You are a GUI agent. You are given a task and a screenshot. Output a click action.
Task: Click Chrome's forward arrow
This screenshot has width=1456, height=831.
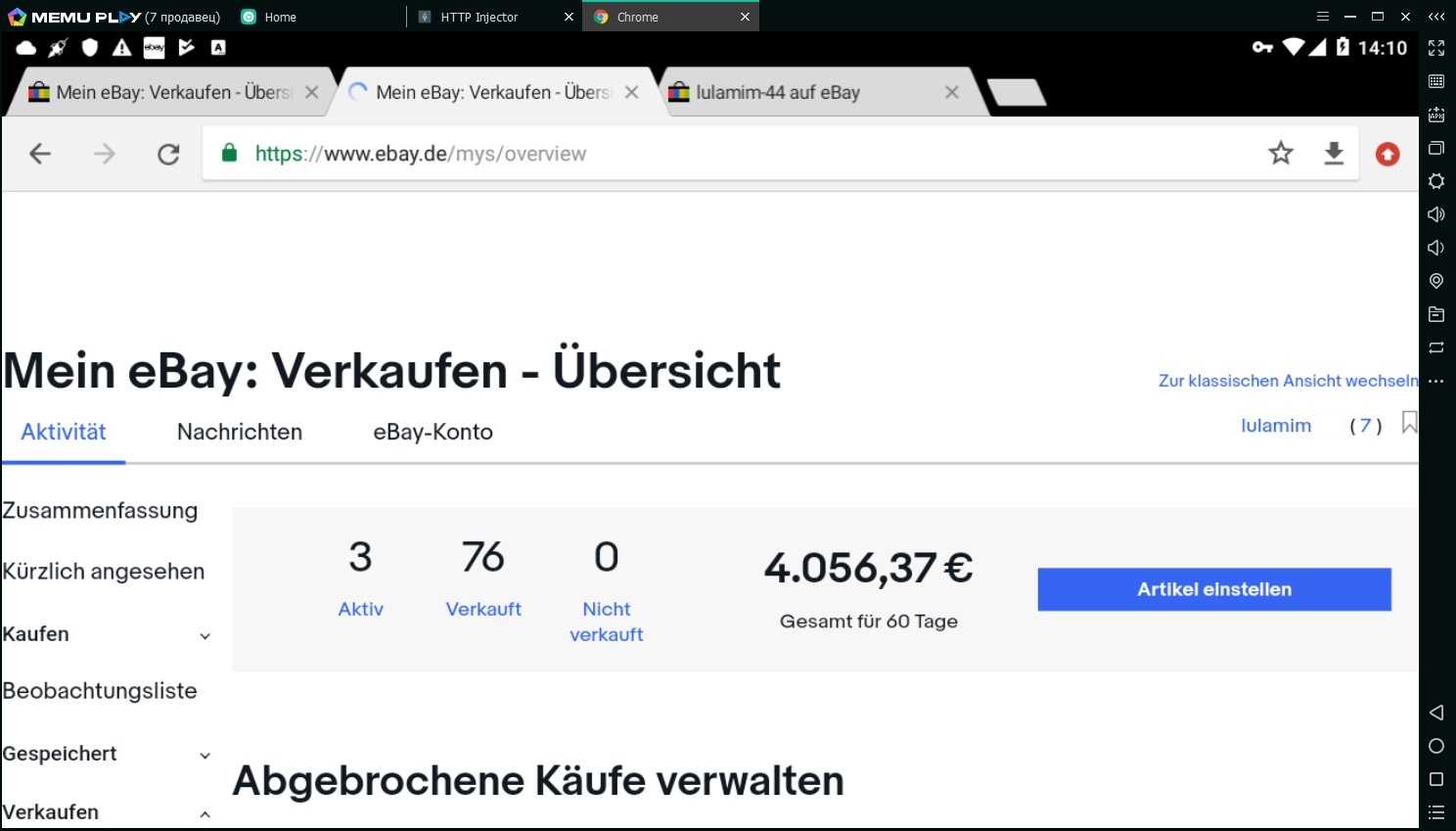pyautogui.click(x=105, y=154)
